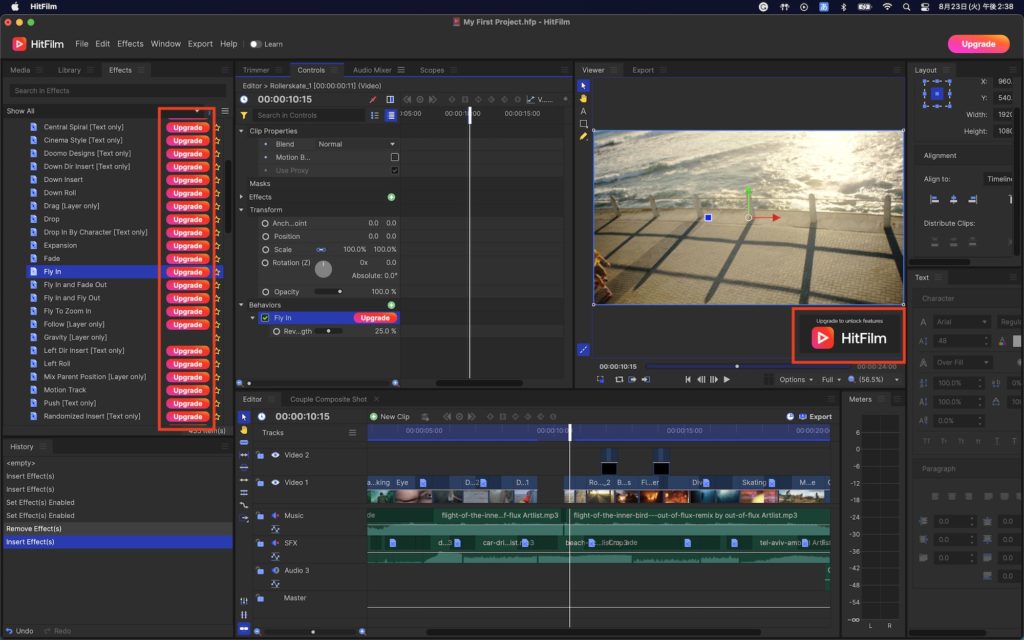This screenshot has width=1024, height=640.
Task: Favorite the Fade effect with the star
Action: pyautogui.click(x=217, y=259)
